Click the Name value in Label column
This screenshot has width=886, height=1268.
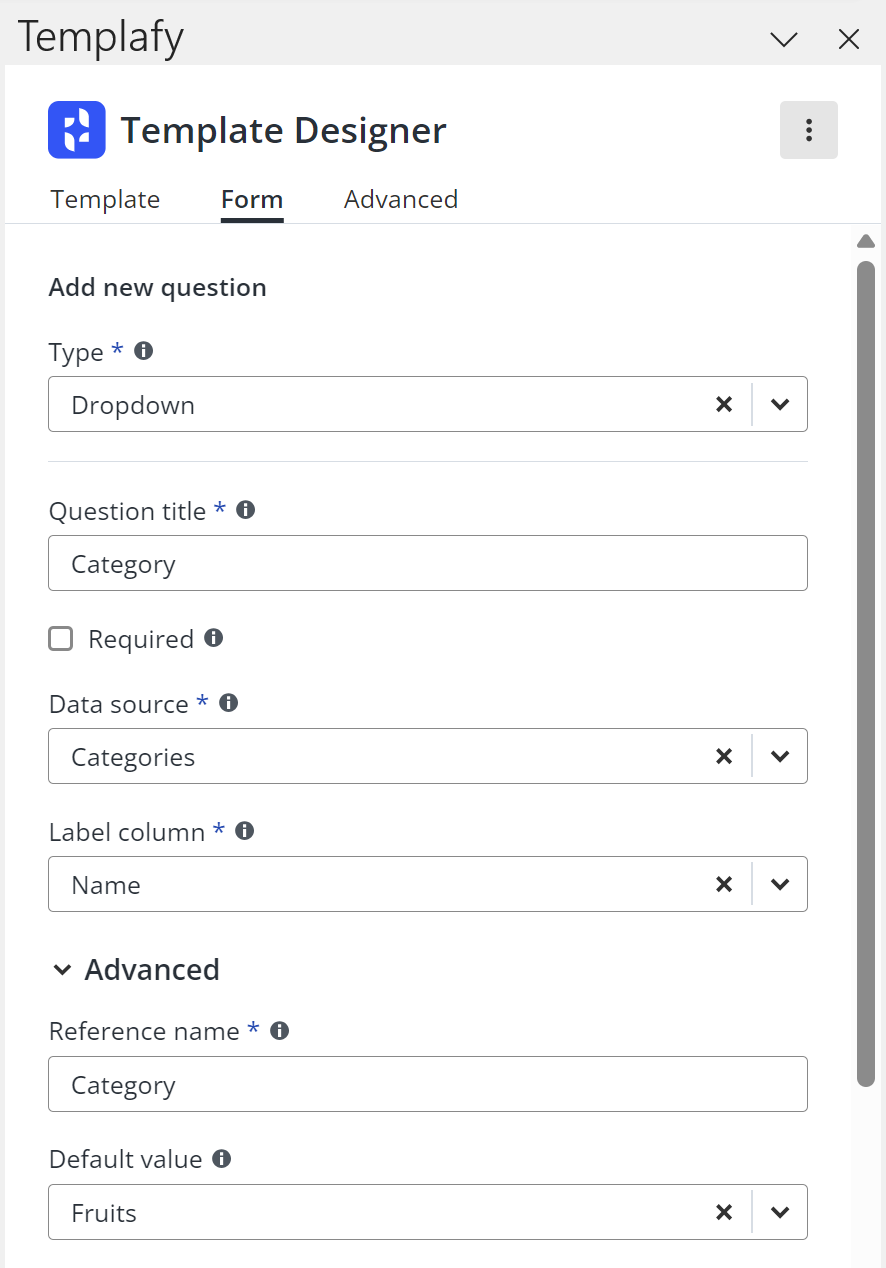(x=106, y=885)
